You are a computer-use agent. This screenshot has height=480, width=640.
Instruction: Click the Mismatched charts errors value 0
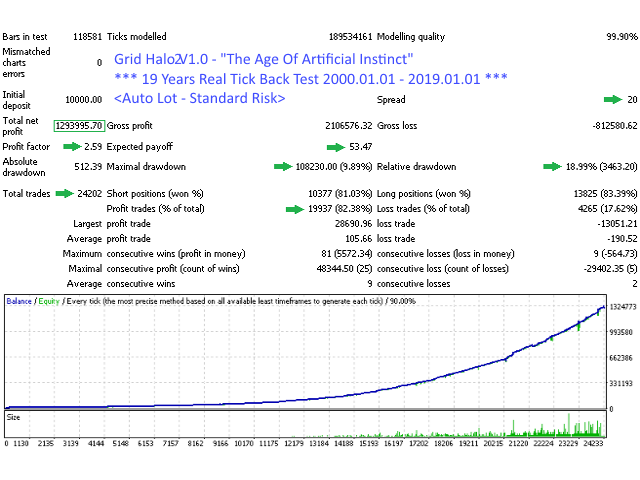(99, 62)
